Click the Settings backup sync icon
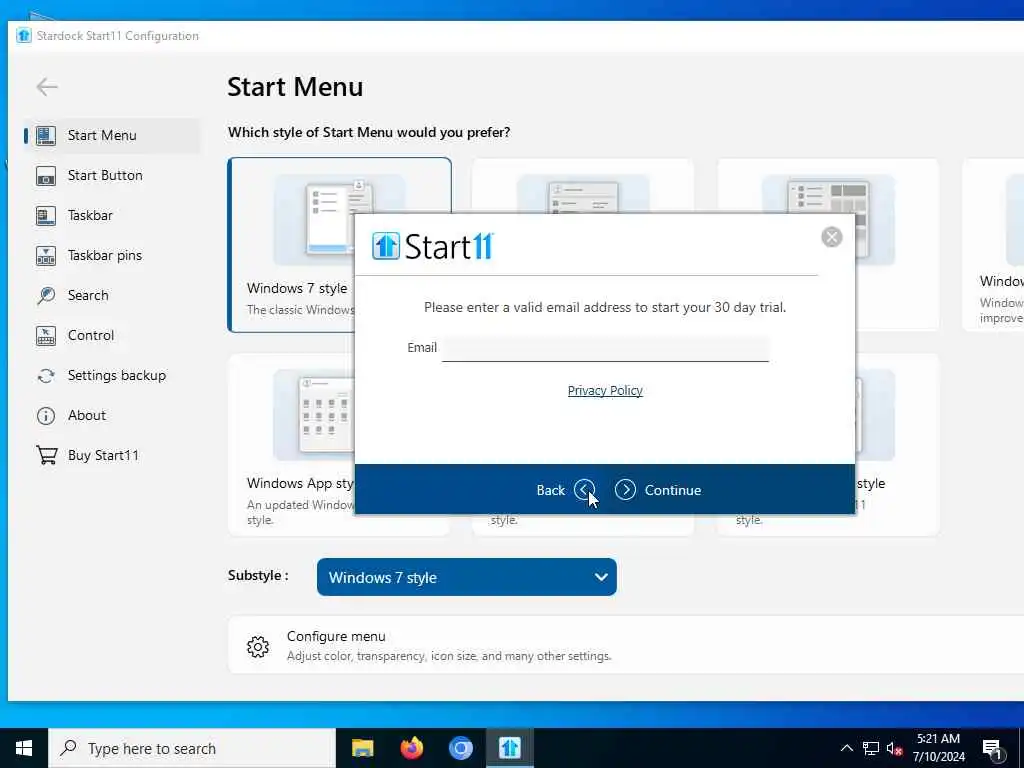The width and height of the screenshot is (1024, 768). click(x=46, y=376)
